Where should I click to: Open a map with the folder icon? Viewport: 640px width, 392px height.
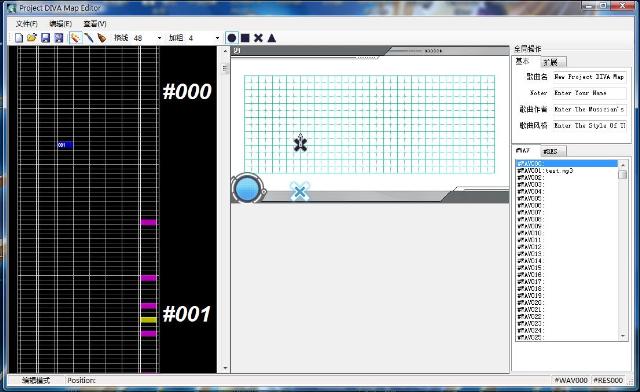click(x=32, y=38)
